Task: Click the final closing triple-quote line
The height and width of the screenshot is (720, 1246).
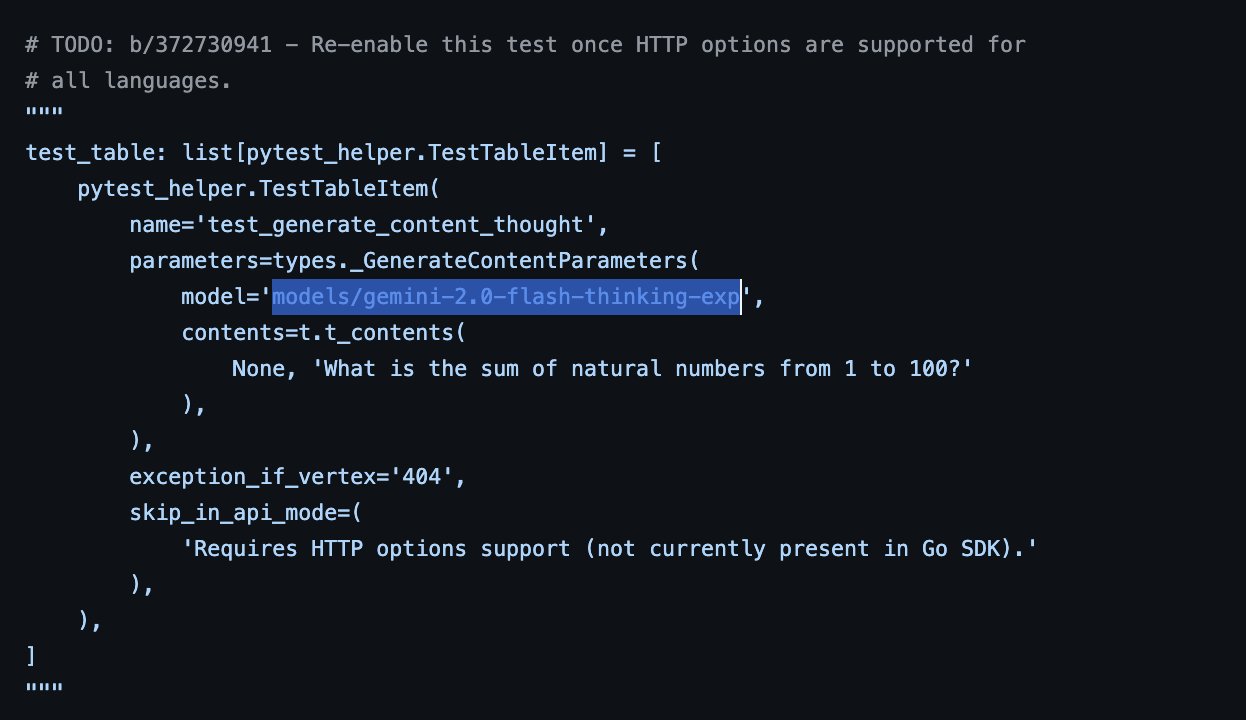Action: [45, 693]
